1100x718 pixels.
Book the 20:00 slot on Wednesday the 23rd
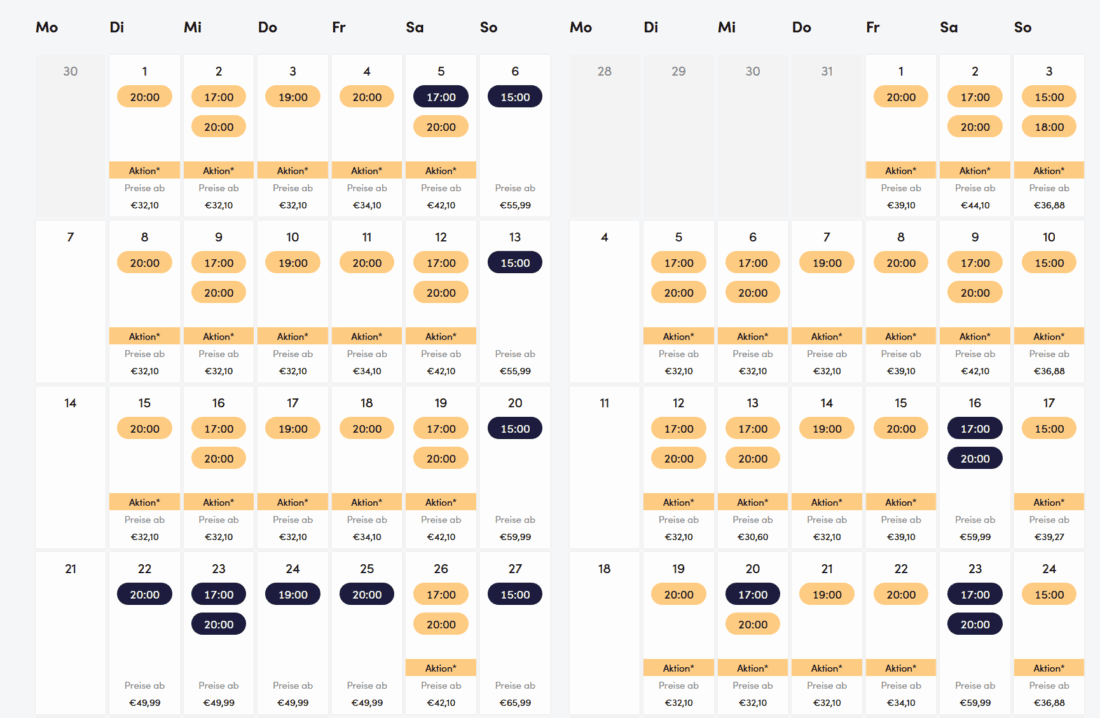point(219,624)
